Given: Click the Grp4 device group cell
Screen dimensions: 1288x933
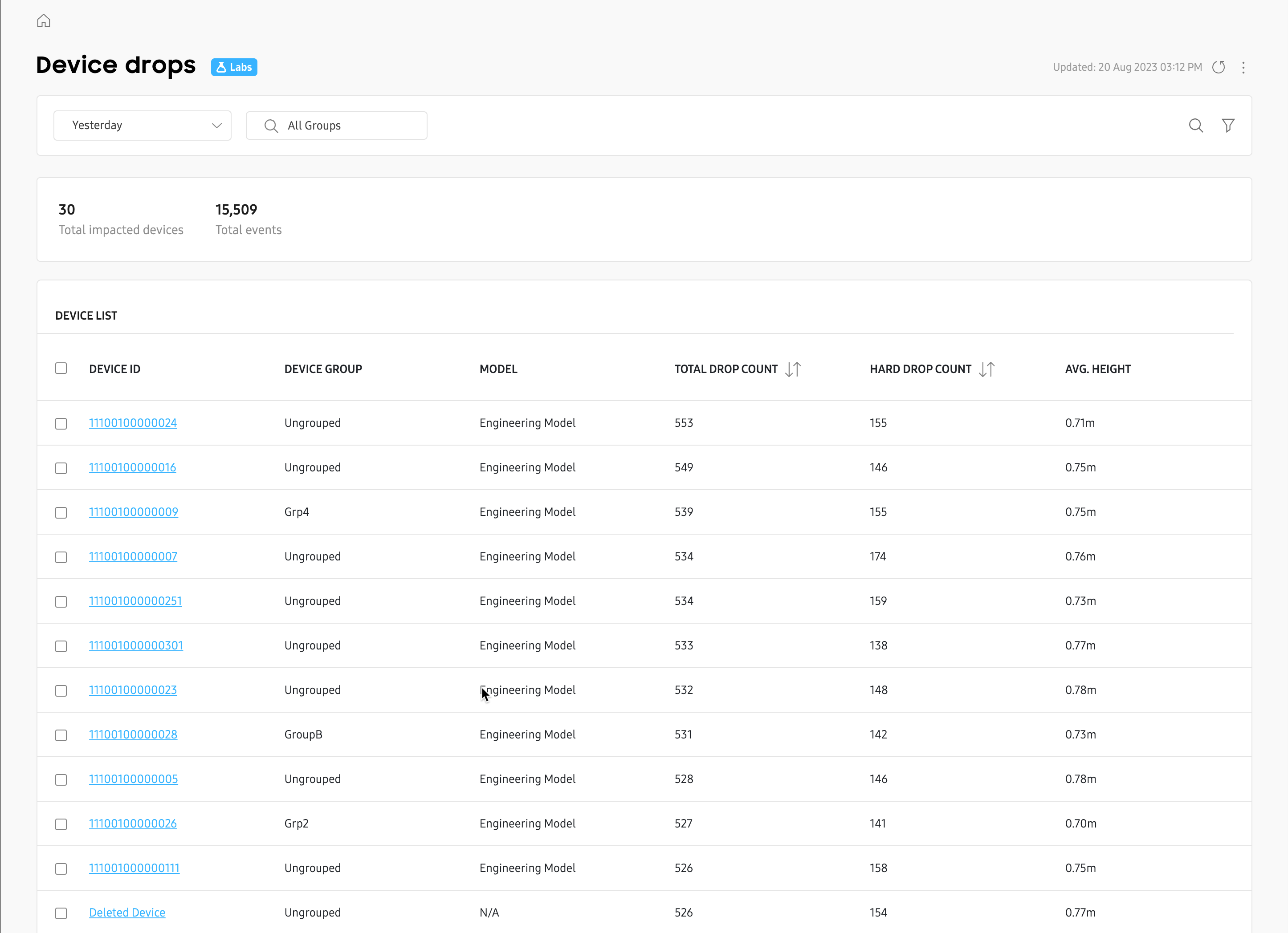Looking at the screenshot, I should 297,512.
